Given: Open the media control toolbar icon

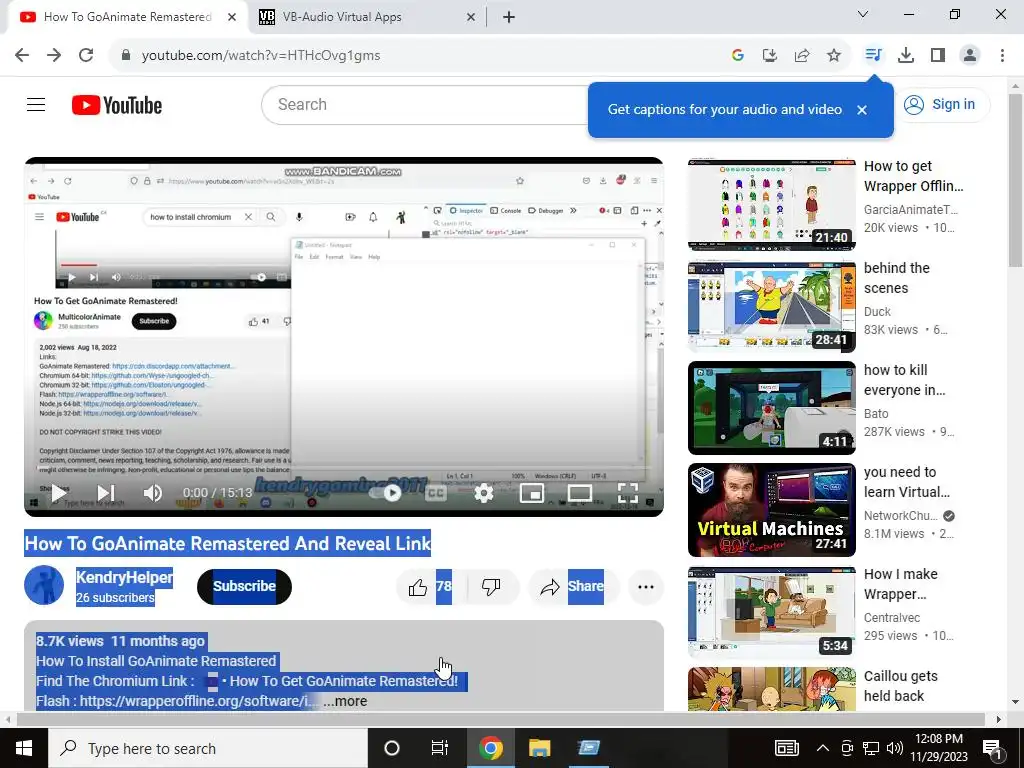Looking at the screenshot, I should point(873,55).
